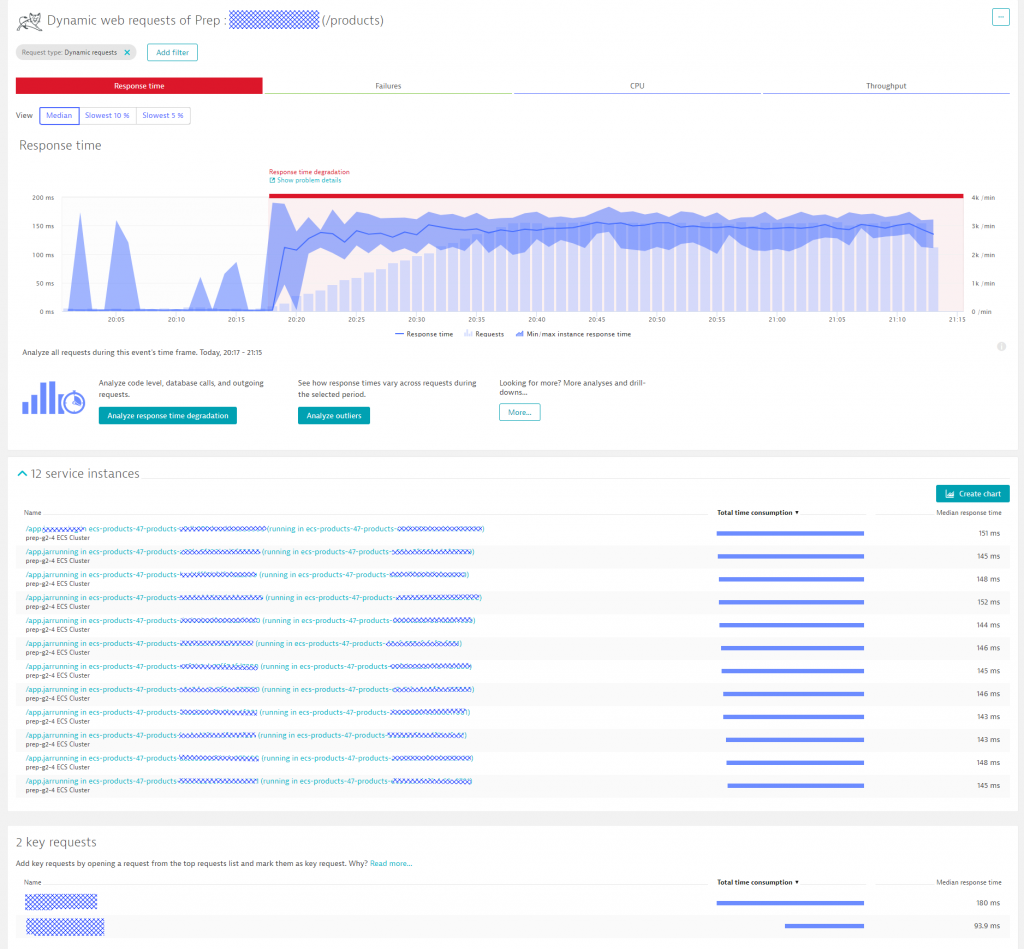Click the sort arrow in the key requests table
The height and width of the screenshot is (949, 1024).
point(796,882)
